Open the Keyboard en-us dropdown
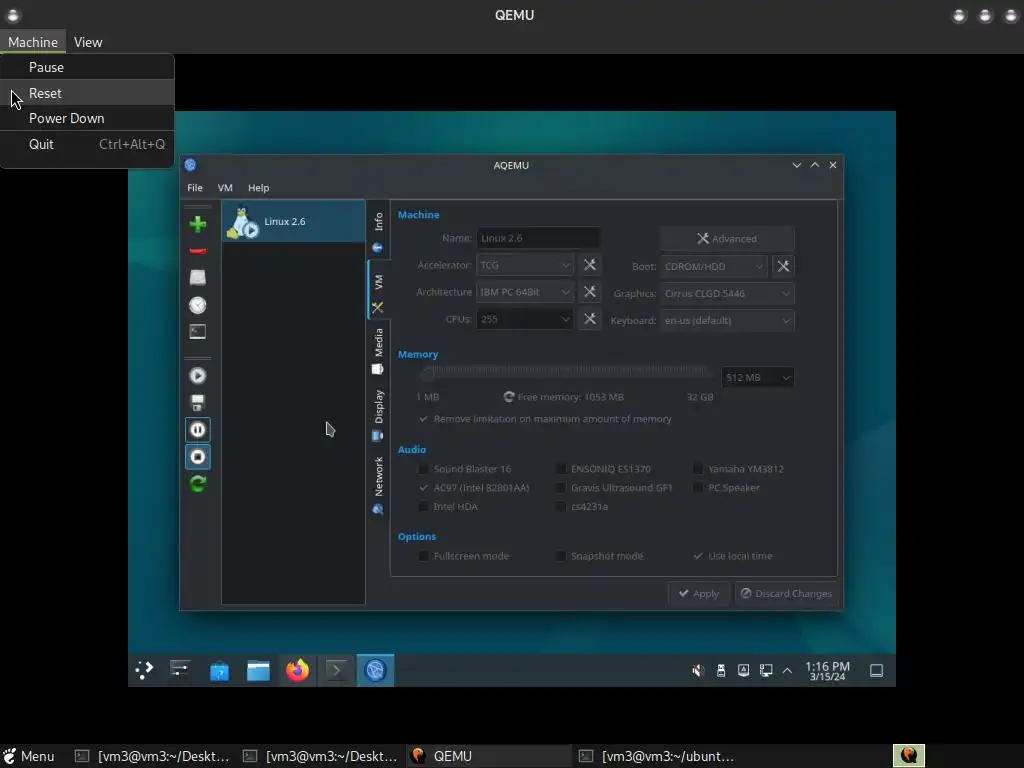The image size is (1024, 768). click(728, 320)
